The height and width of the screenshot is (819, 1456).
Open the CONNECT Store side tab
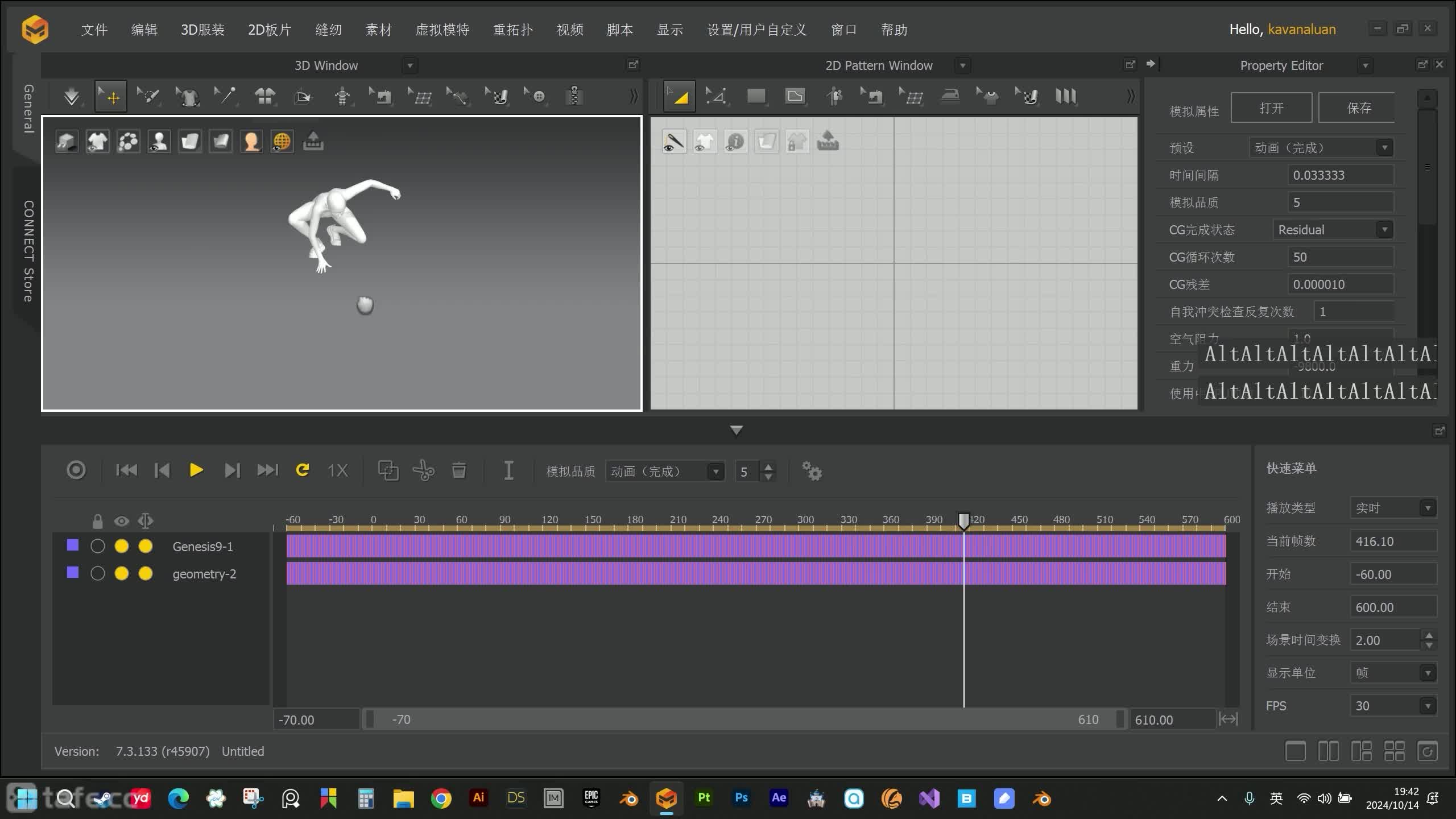pyautogui.click(x=27, y=251)
